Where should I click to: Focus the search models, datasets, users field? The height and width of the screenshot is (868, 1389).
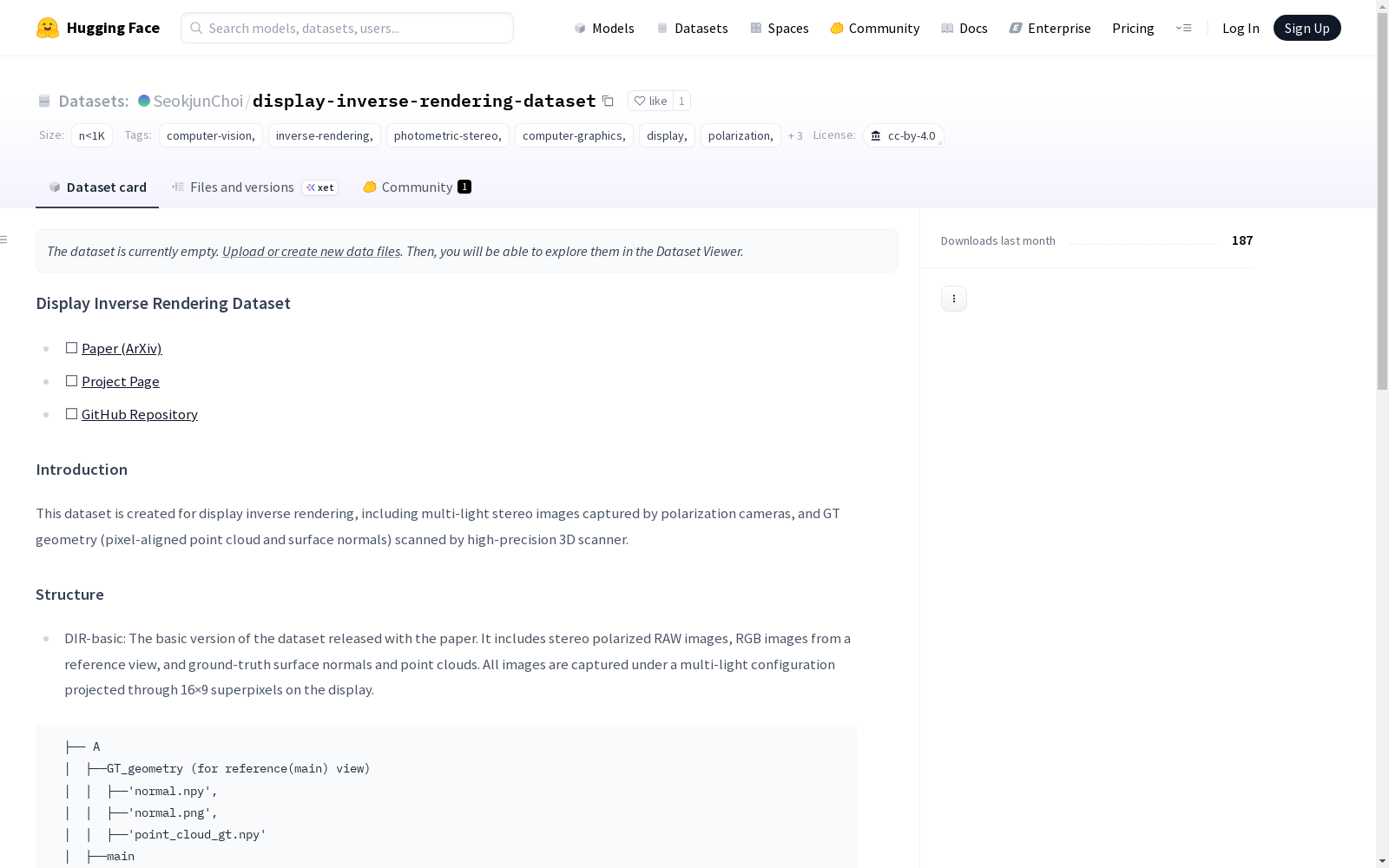coord(347,28)
